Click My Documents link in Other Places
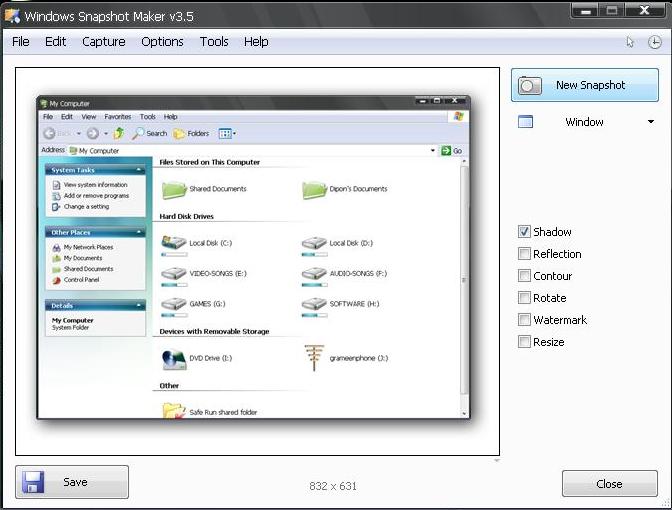The width and height of the screenshot is (672, 510). 83,258
